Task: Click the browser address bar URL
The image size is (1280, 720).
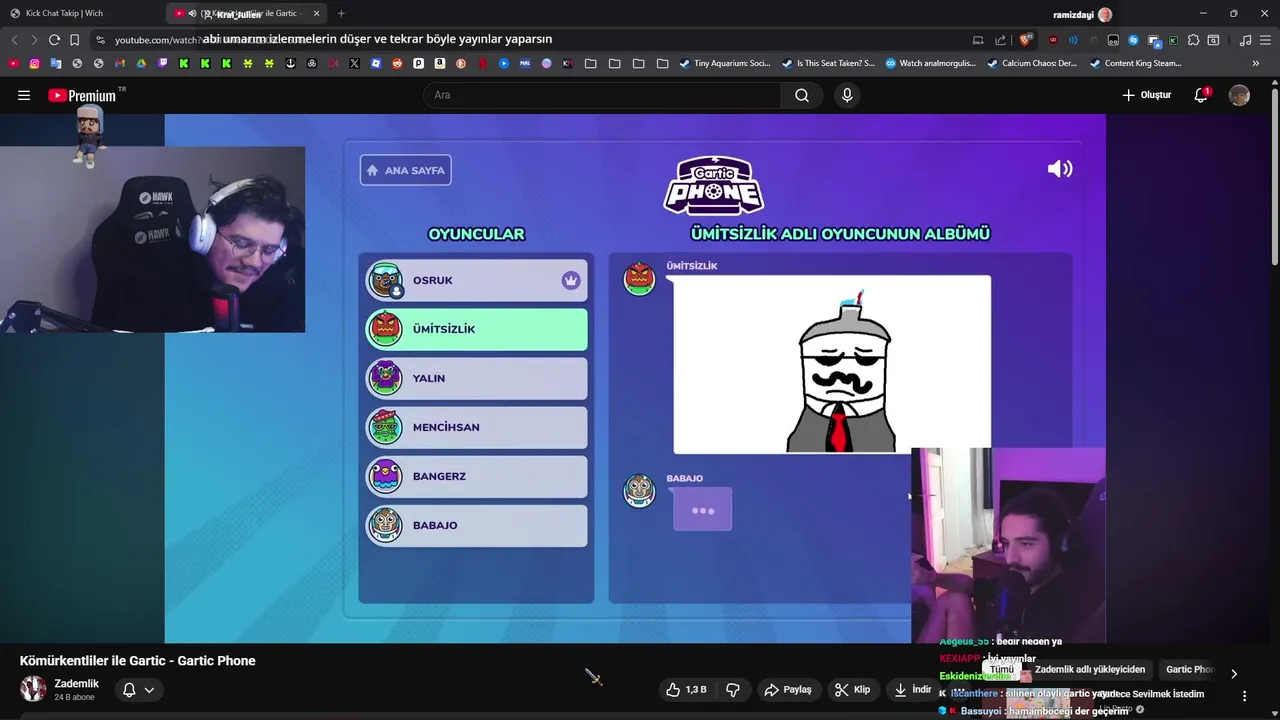Action: 530,40
